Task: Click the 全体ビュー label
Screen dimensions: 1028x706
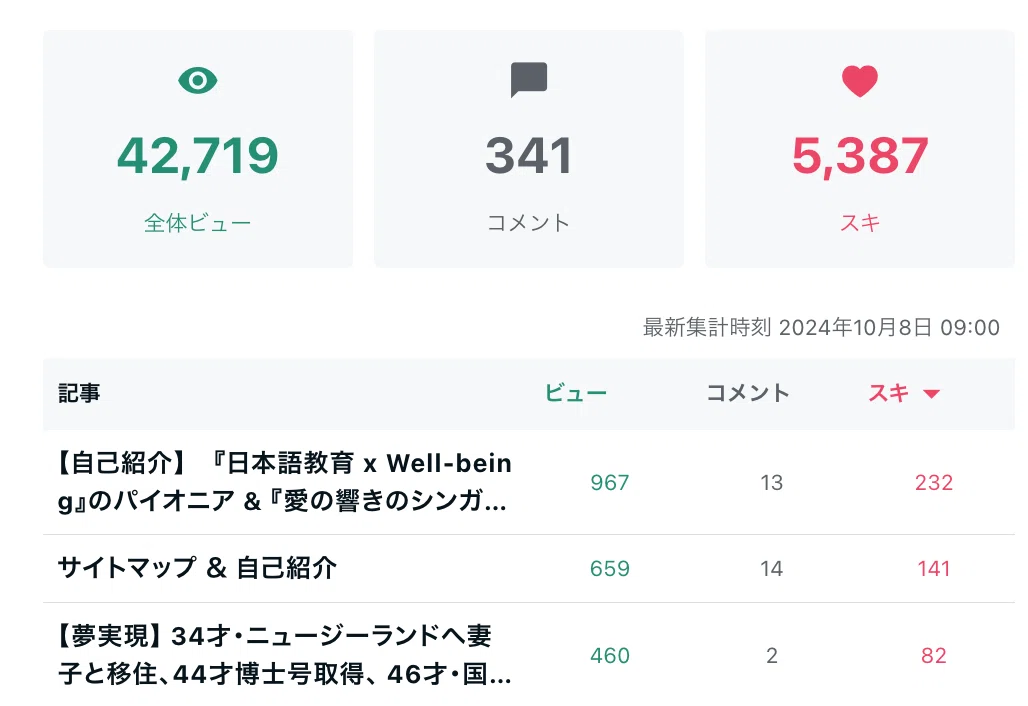Action: pyautogui.click(x=197, y=223)
